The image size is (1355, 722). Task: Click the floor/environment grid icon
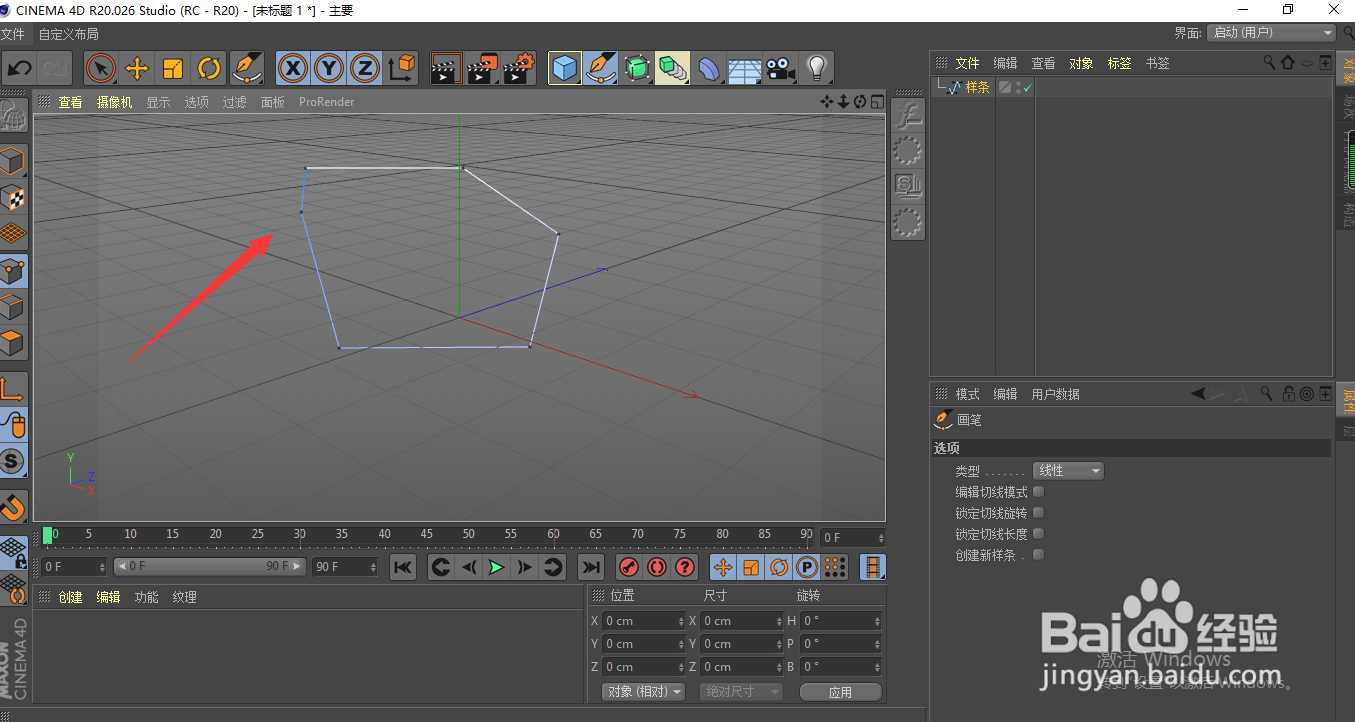(x=745, y=68)
